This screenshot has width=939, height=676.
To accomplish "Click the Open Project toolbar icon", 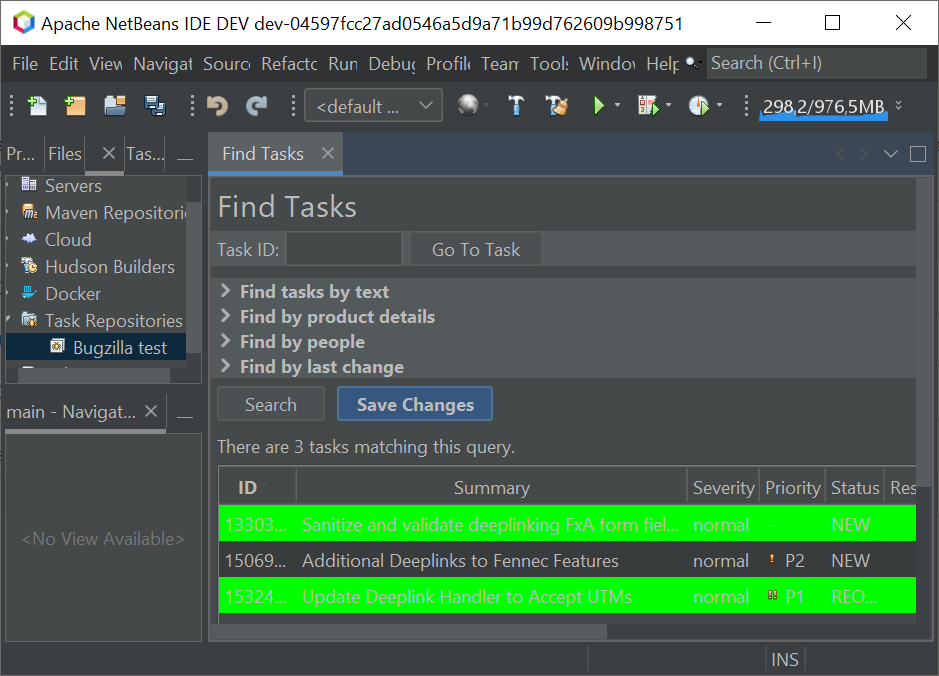I will tap(114, 106).
